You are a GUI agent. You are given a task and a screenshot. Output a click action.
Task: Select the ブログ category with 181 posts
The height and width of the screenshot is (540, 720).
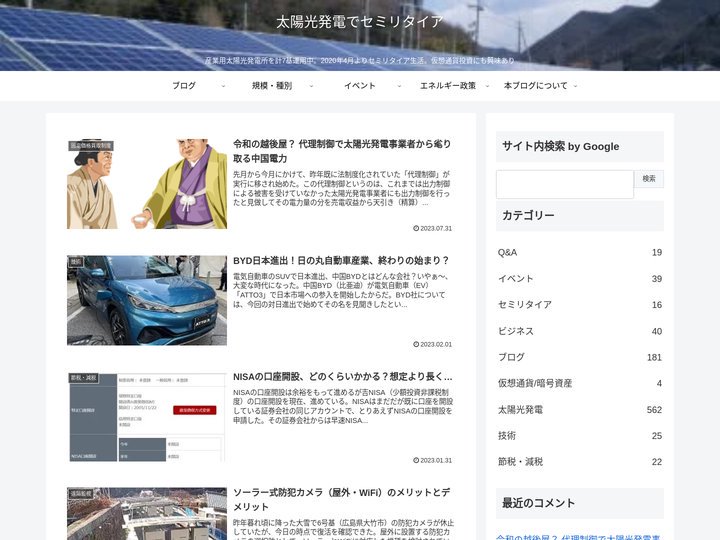point(580,357)
